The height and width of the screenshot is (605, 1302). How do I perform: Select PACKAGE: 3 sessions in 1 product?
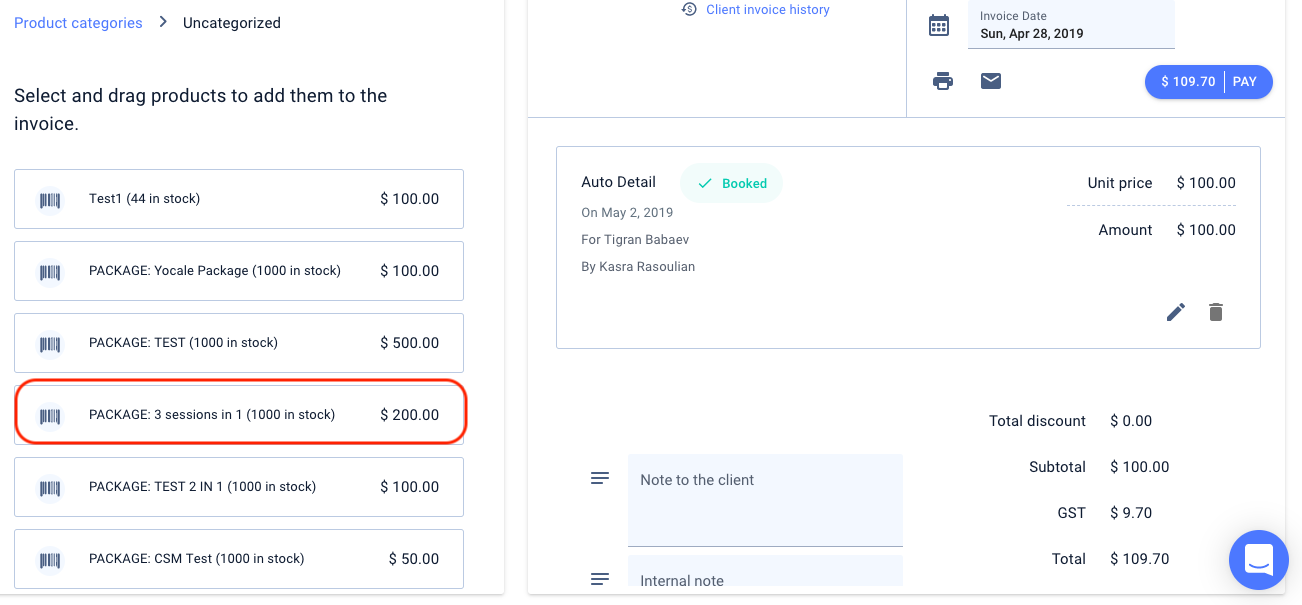tap(239, 415)
